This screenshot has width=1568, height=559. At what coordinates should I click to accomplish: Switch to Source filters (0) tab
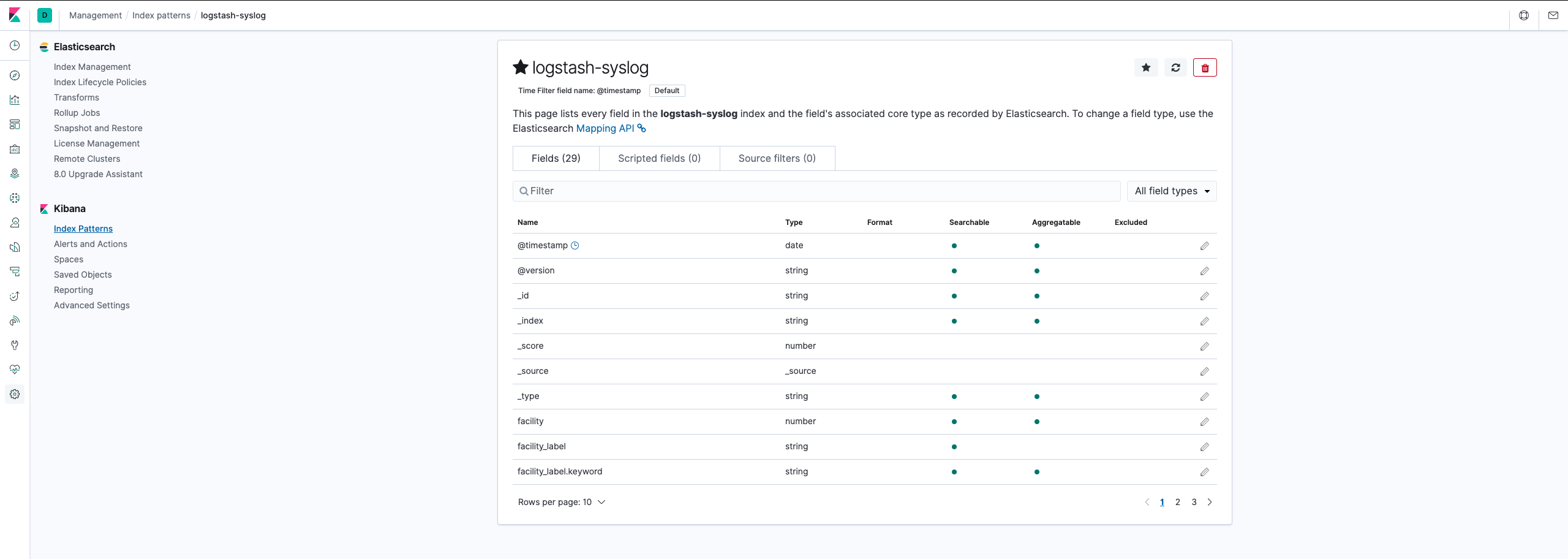(x=777, y=158)
